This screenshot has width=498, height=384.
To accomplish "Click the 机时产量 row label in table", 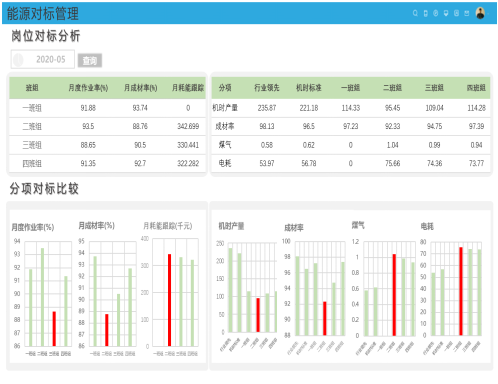I will coord(225,108).
